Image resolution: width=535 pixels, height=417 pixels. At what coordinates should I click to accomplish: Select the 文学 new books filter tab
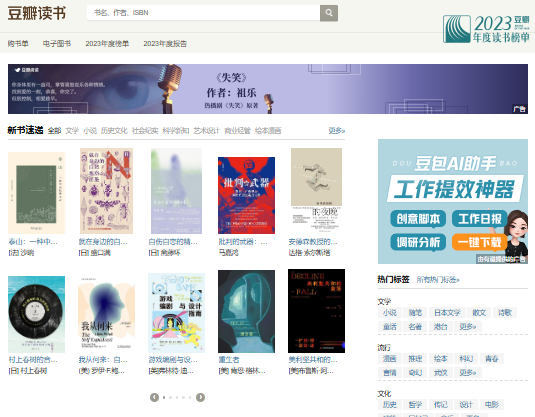tap(72, 131)
